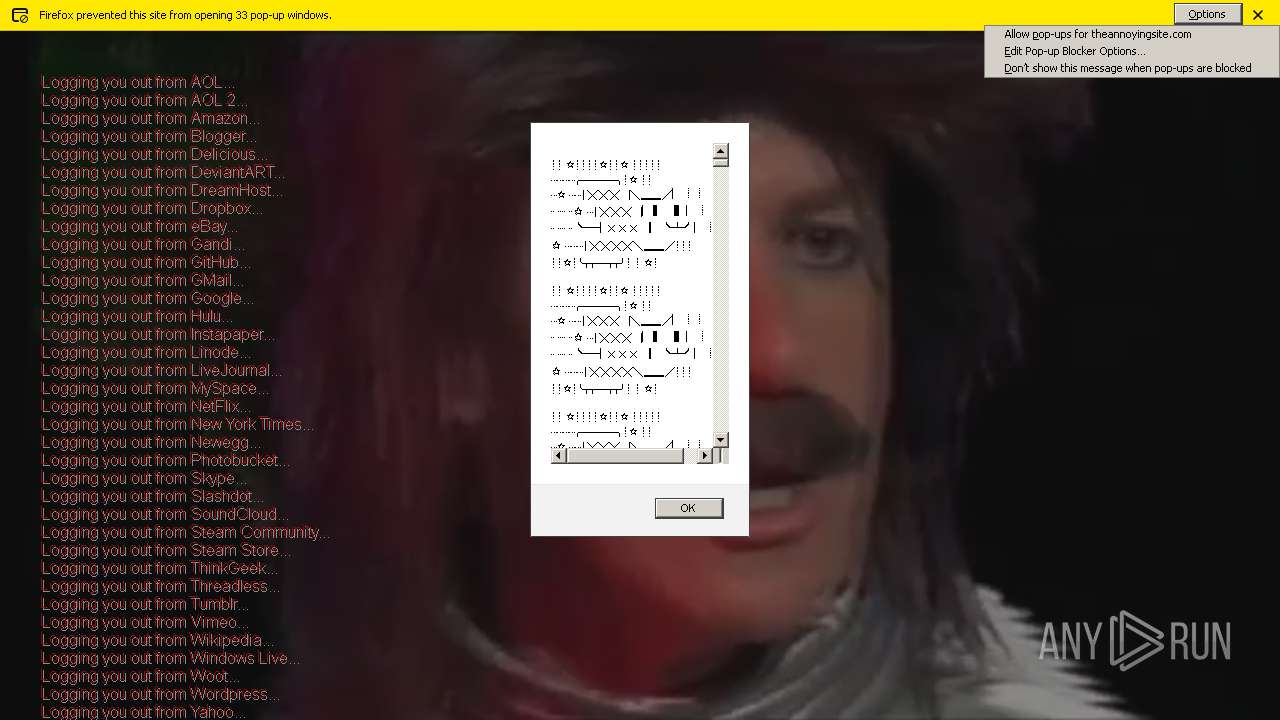Select Edit Pop-up Blocker Options
This screenshot has height=720, width=1280.
[x=1075, y=51]
